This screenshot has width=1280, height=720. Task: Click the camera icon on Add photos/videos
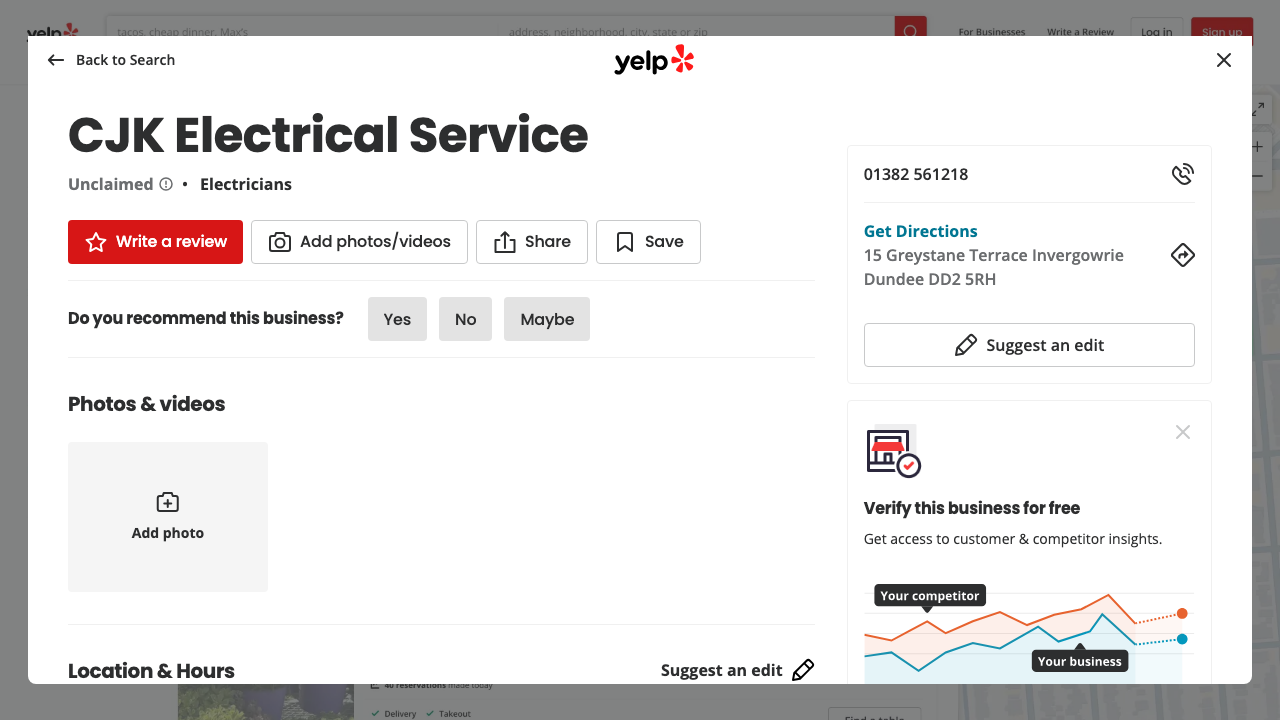(280, 241)
